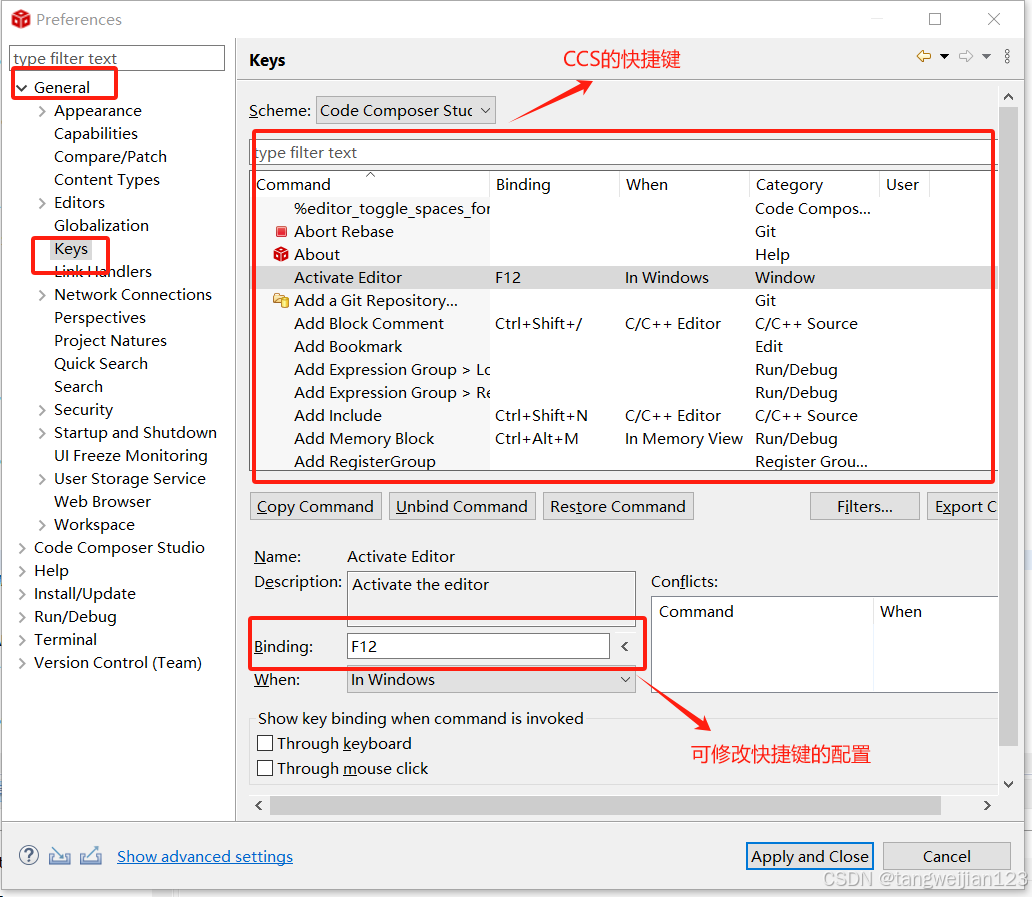This screenshot has height=897, width=1032.
Task: Expand the Startup and Shutdown node
Action: [x=42, y=433]
